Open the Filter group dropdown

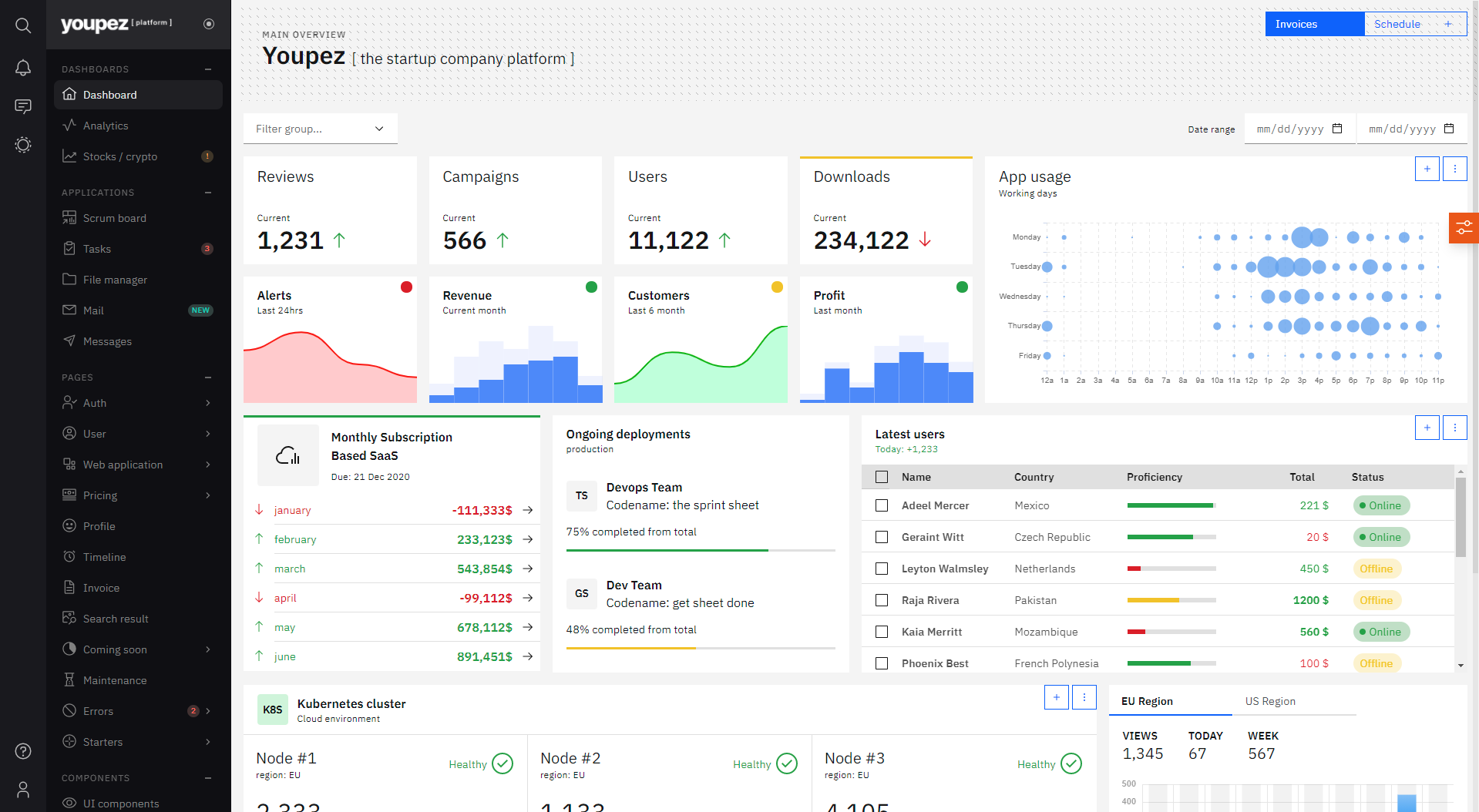click(x=321, y=129)
